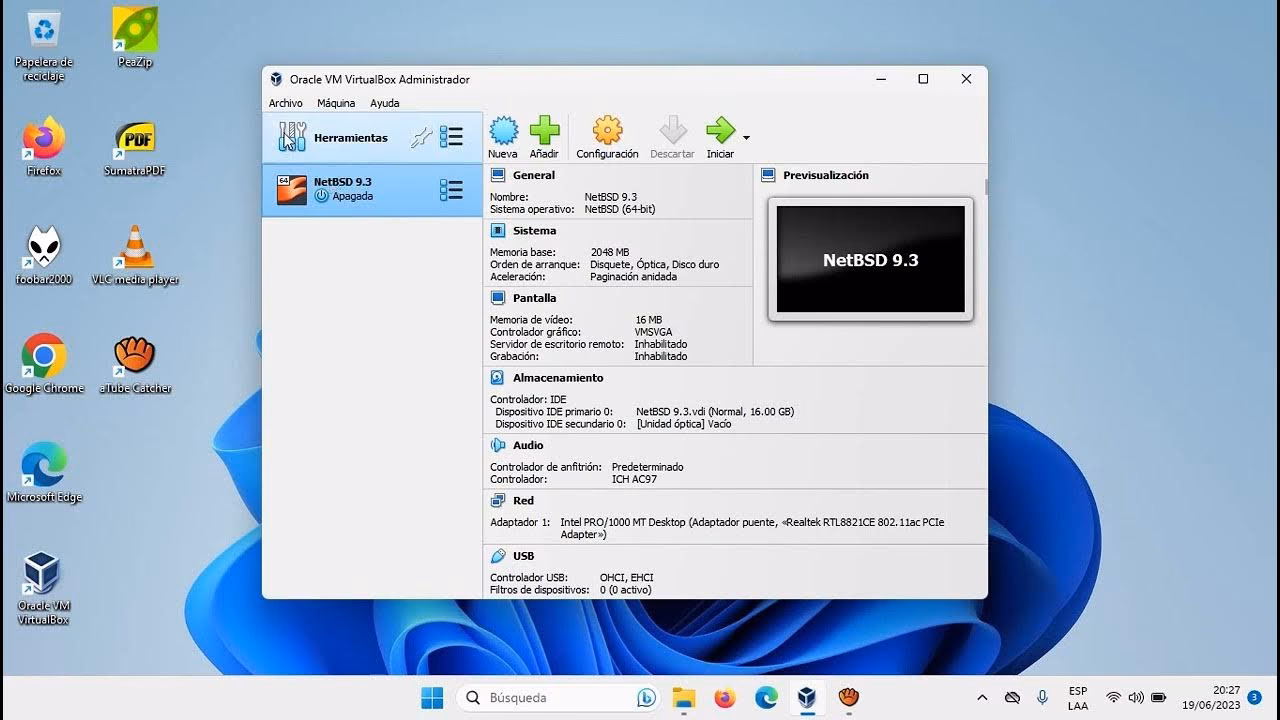Click the NetBSD 9.3.vdi disk entry
The height and width of the screenshot is (720, 1280).
(715, 412)
